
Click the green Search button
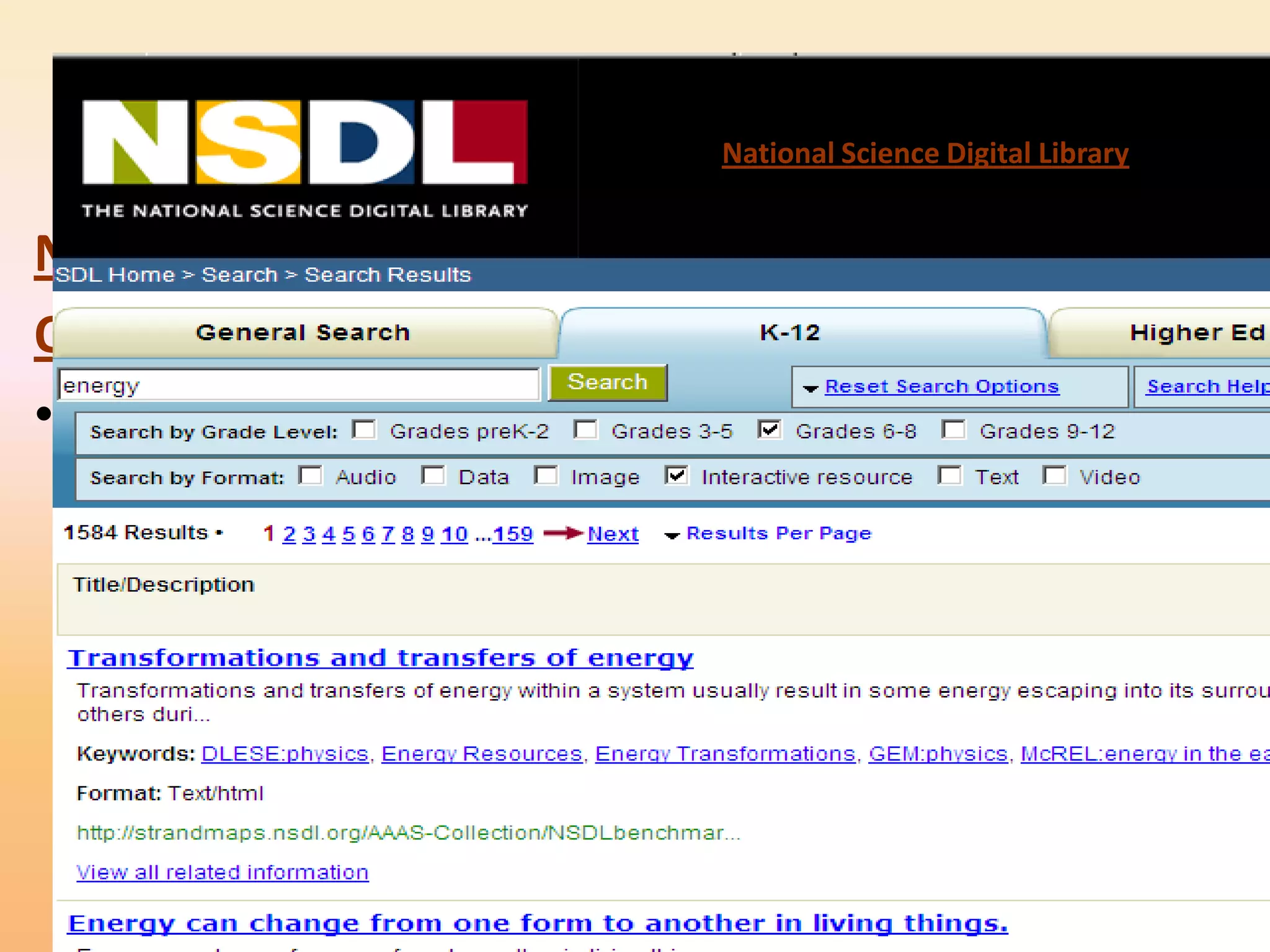click(x=608, y=382)
